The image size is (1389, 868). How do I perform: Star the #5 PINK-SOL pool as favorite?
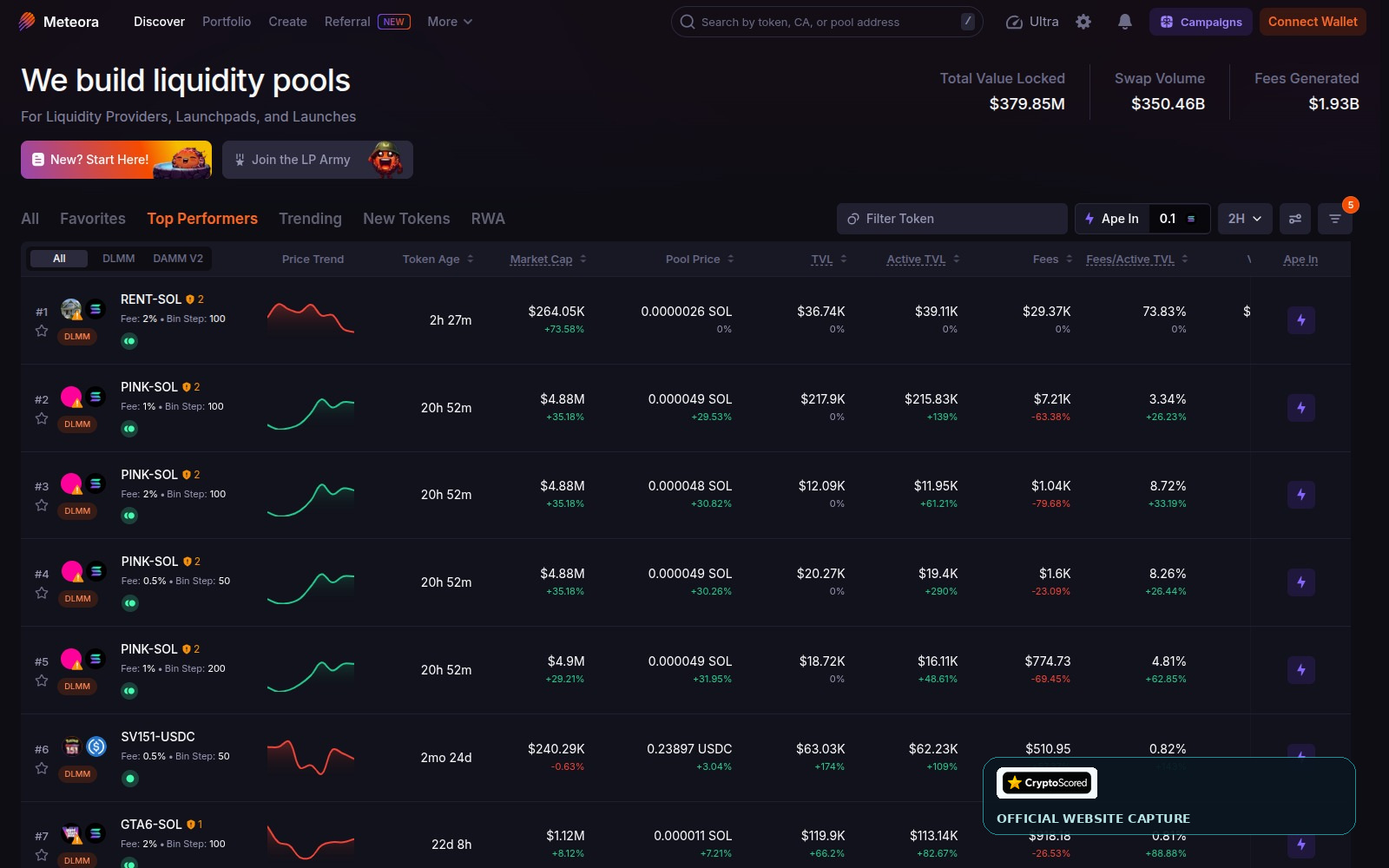[42, 681]
